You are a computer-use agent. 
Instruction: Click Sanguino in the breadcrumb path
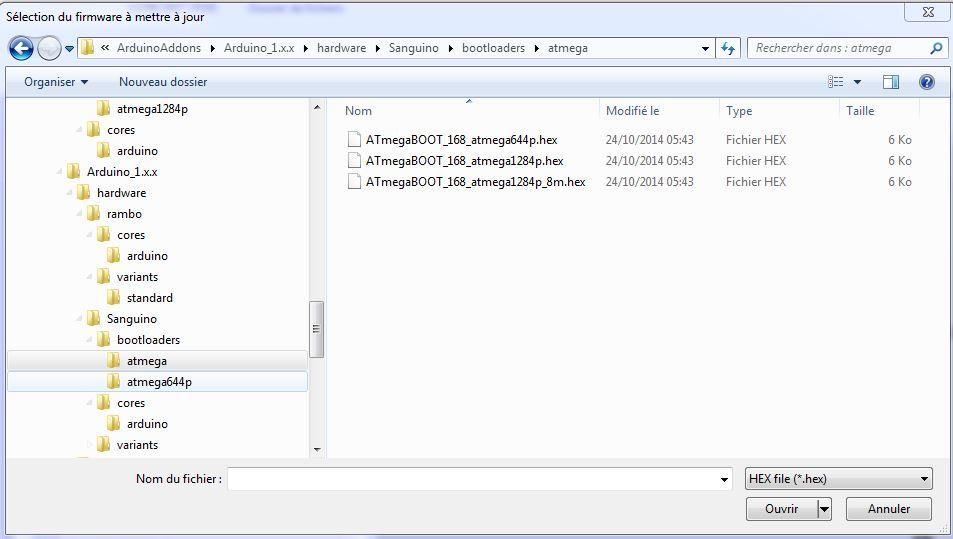pos(413,48)
